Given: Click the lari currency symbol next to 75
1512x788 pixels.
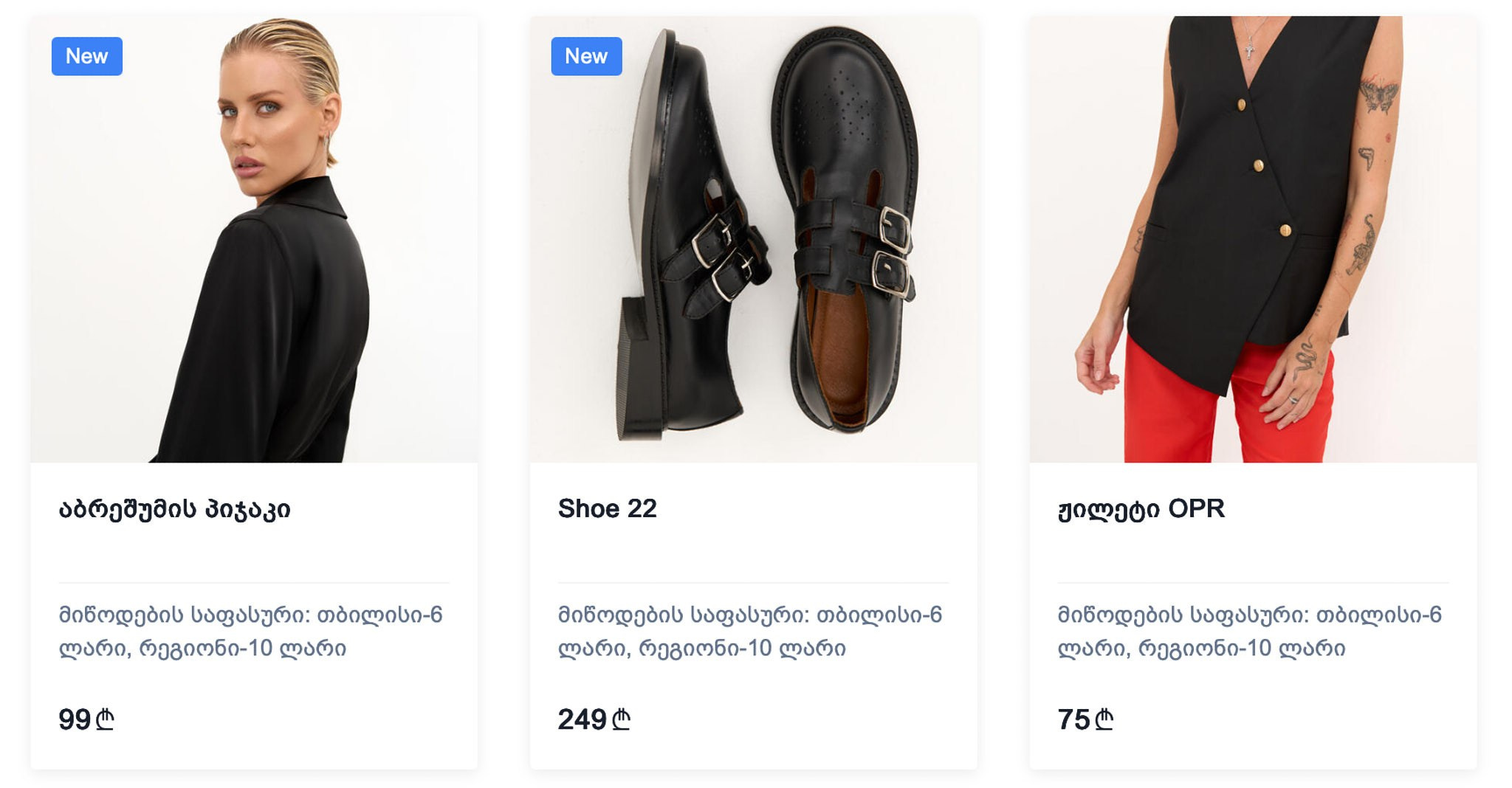Looking at the screenshot, I should click(1102, 716).
